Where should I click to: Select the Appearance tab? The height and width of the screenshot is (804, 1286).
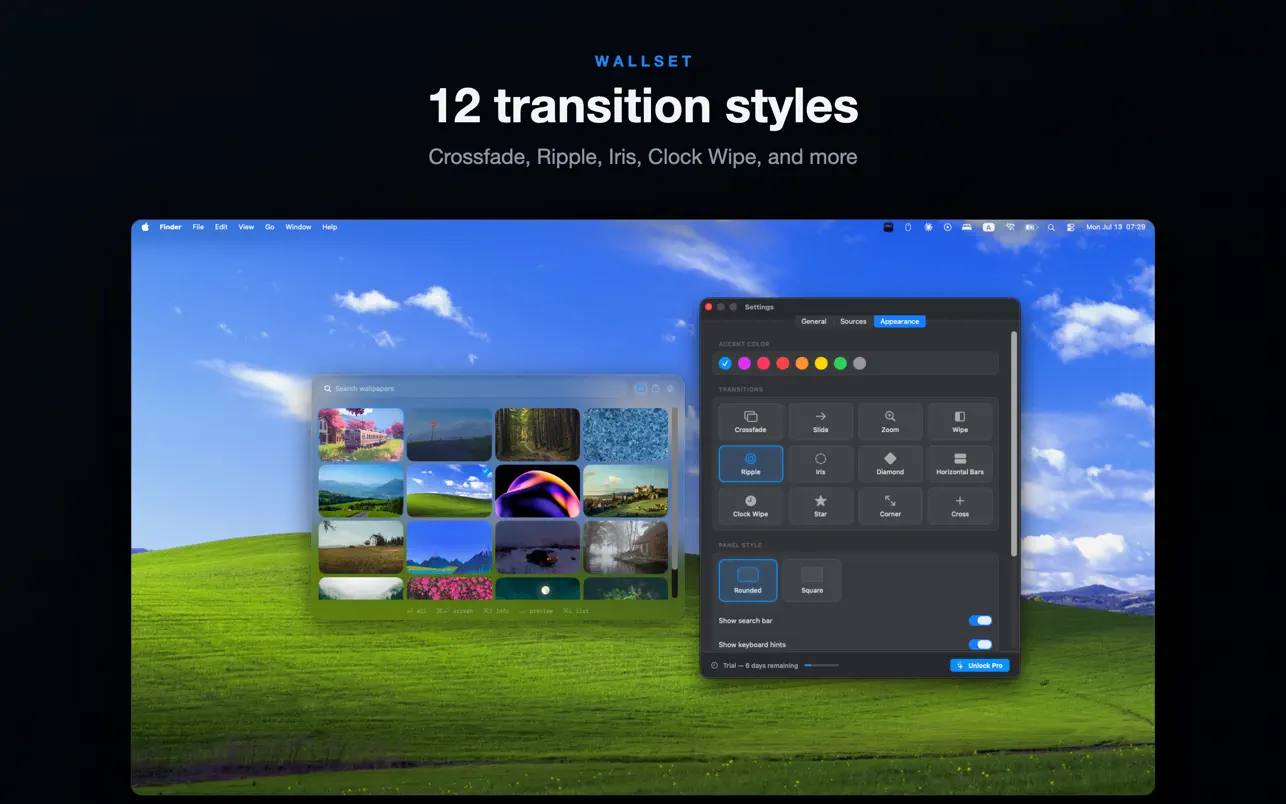pos(900,321)
